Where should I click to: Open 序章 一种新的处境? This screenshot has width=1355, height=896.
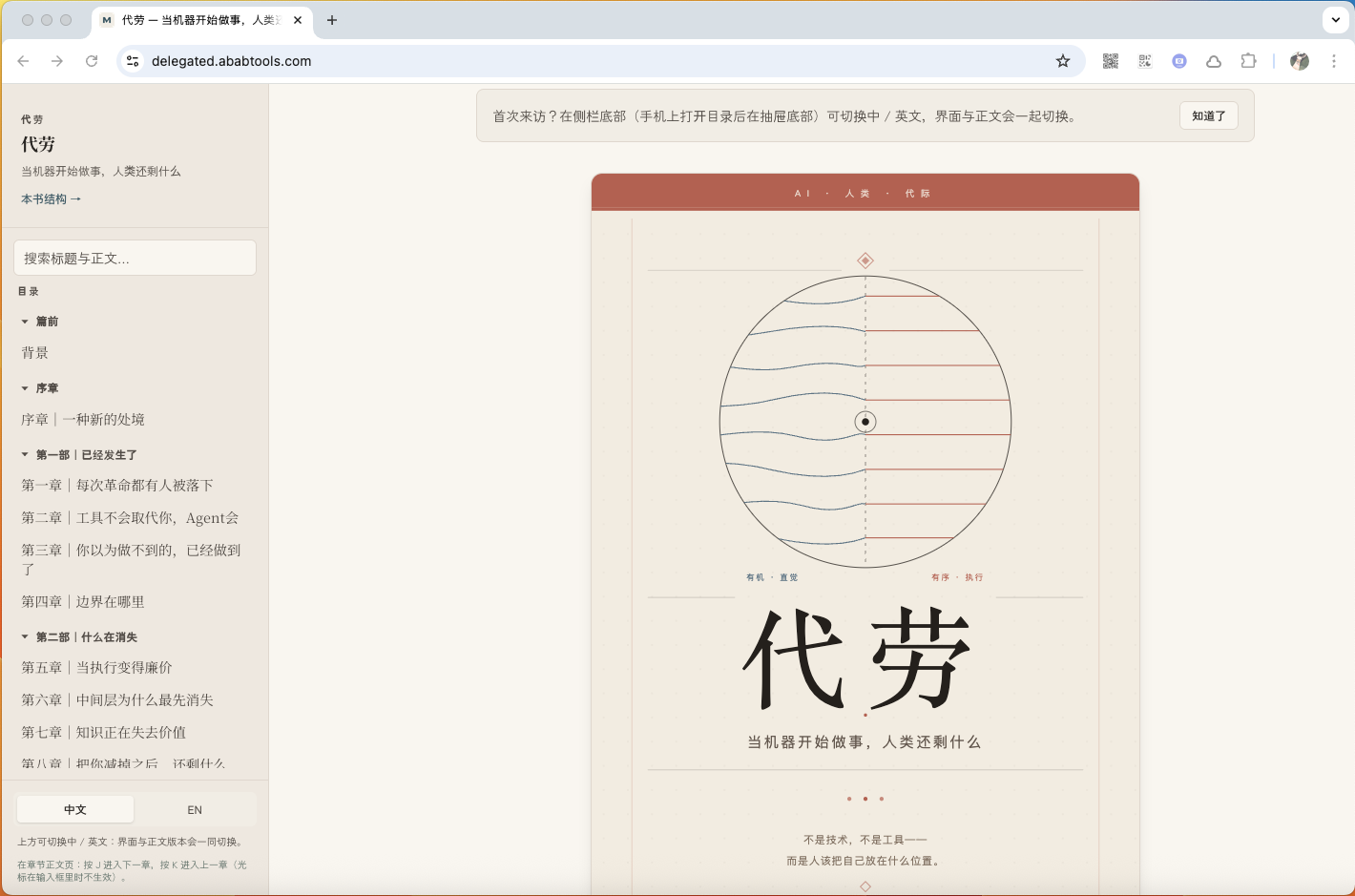(83, 420)
